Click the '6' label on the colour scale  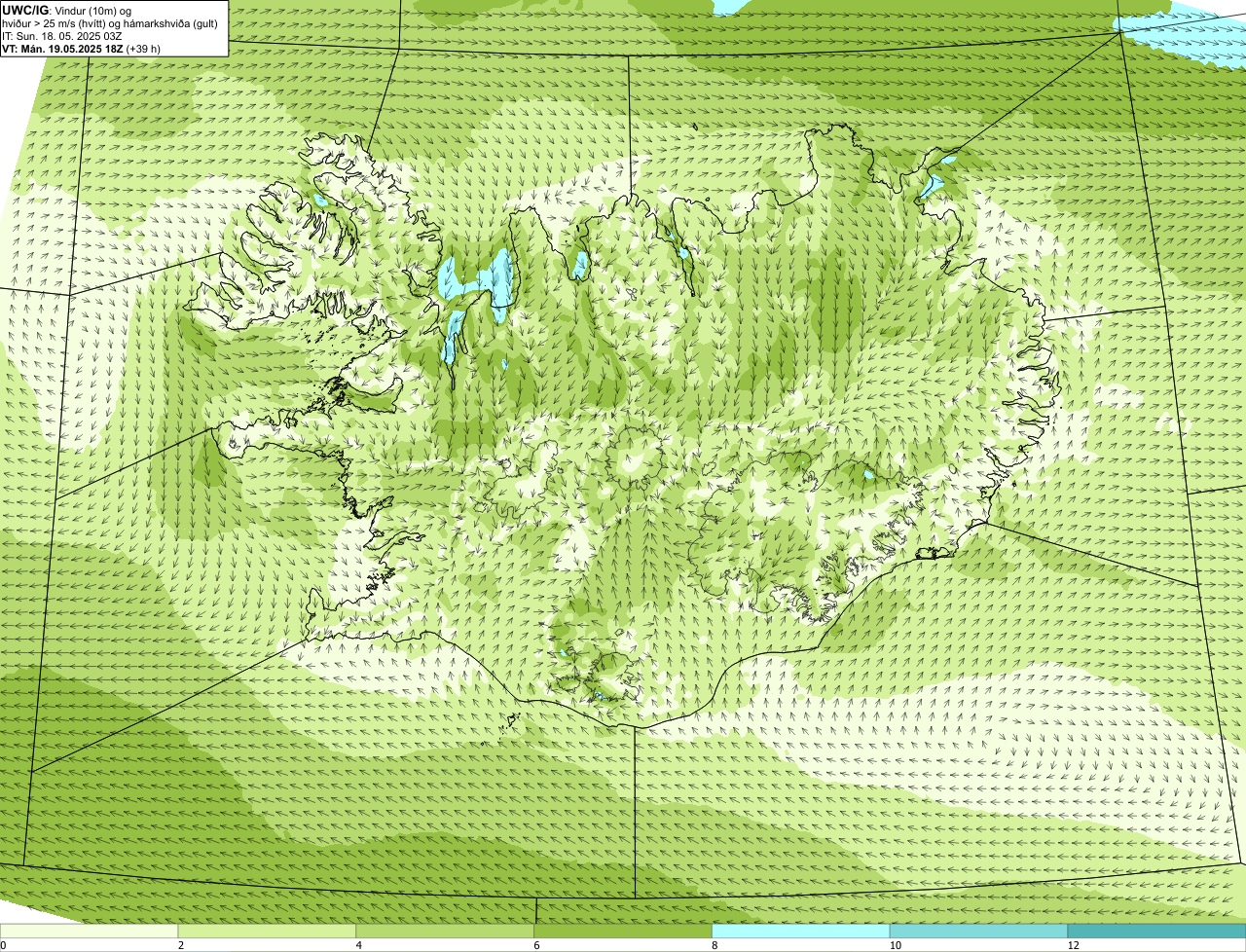pyautogui.click(x=536, y=945)
